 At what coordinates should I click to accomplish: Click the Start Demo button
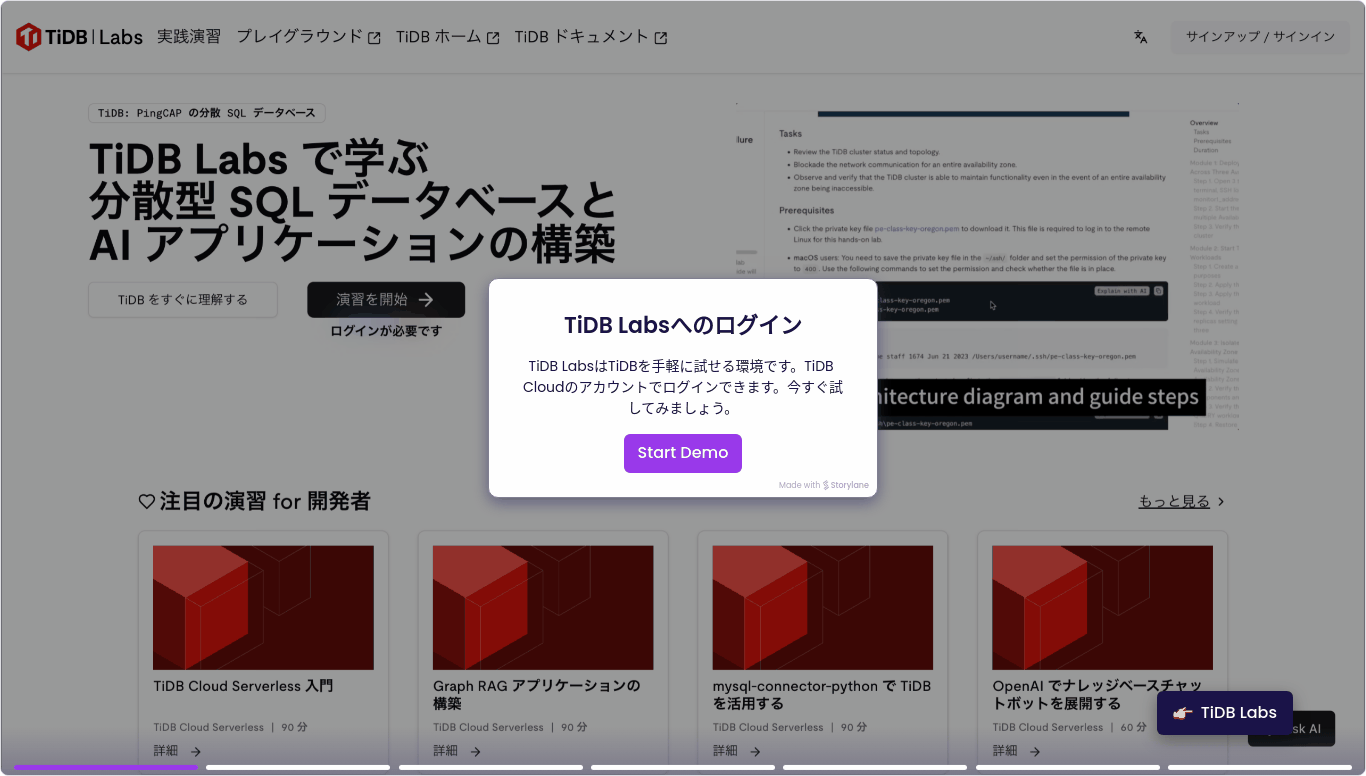pyautogui.click(x=683, y=453)
